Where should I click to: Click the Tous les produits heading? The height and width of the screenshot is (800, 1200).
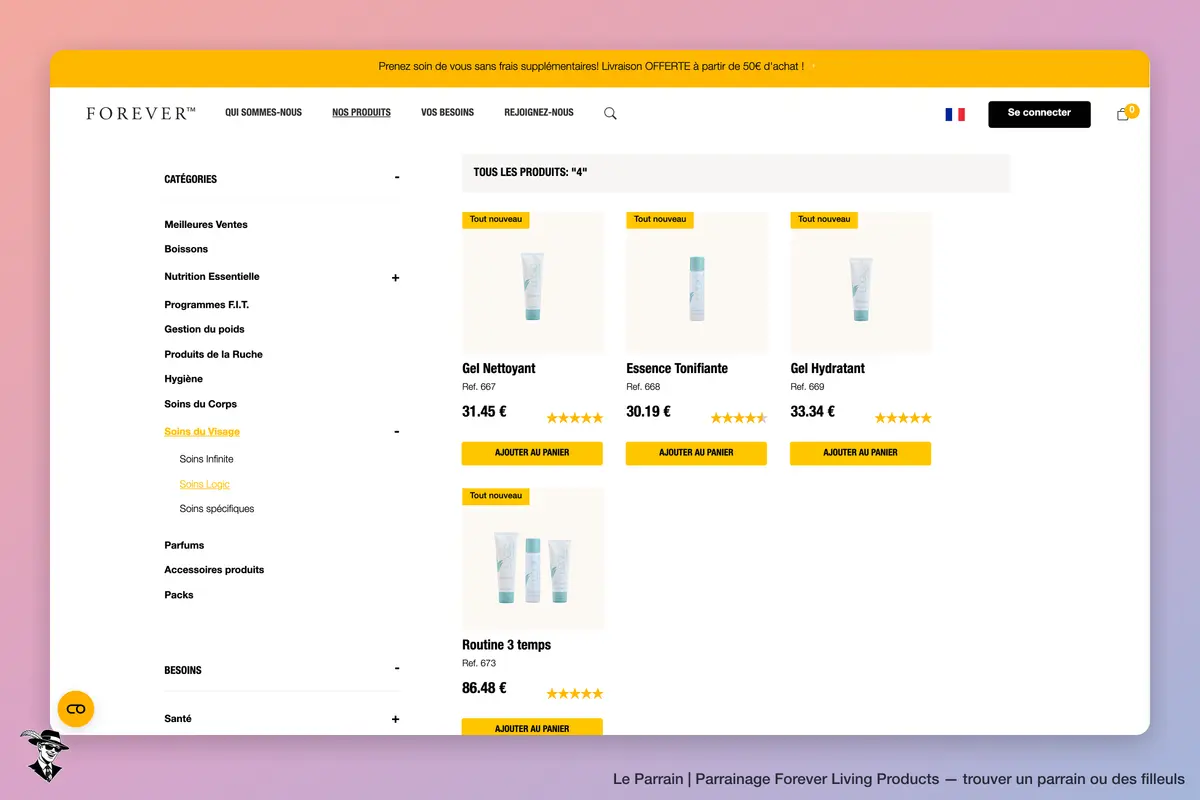click(x=530, y=173)
